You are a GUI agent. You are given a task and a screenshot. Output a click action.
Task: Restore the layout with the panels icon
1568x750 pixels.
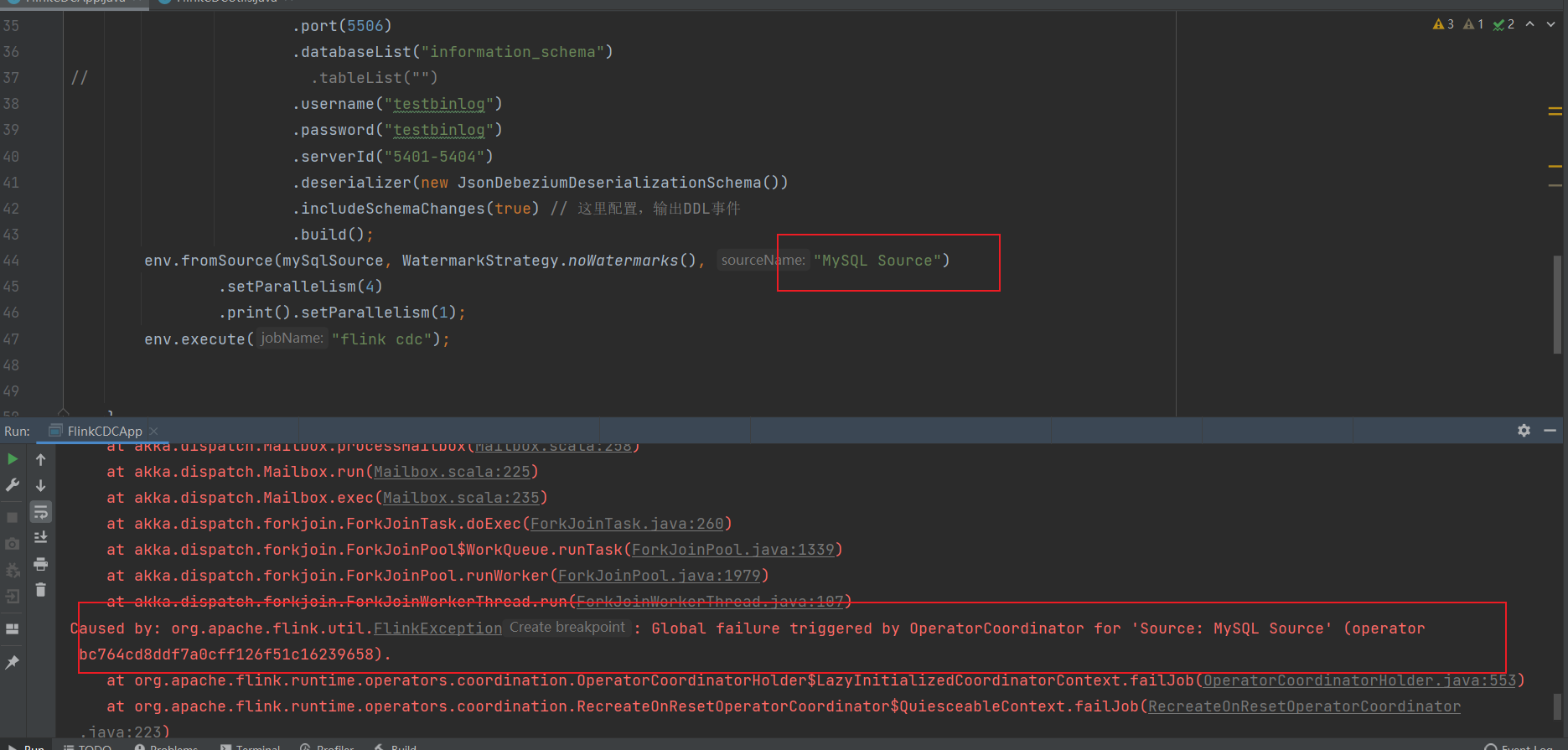[13, 628]
